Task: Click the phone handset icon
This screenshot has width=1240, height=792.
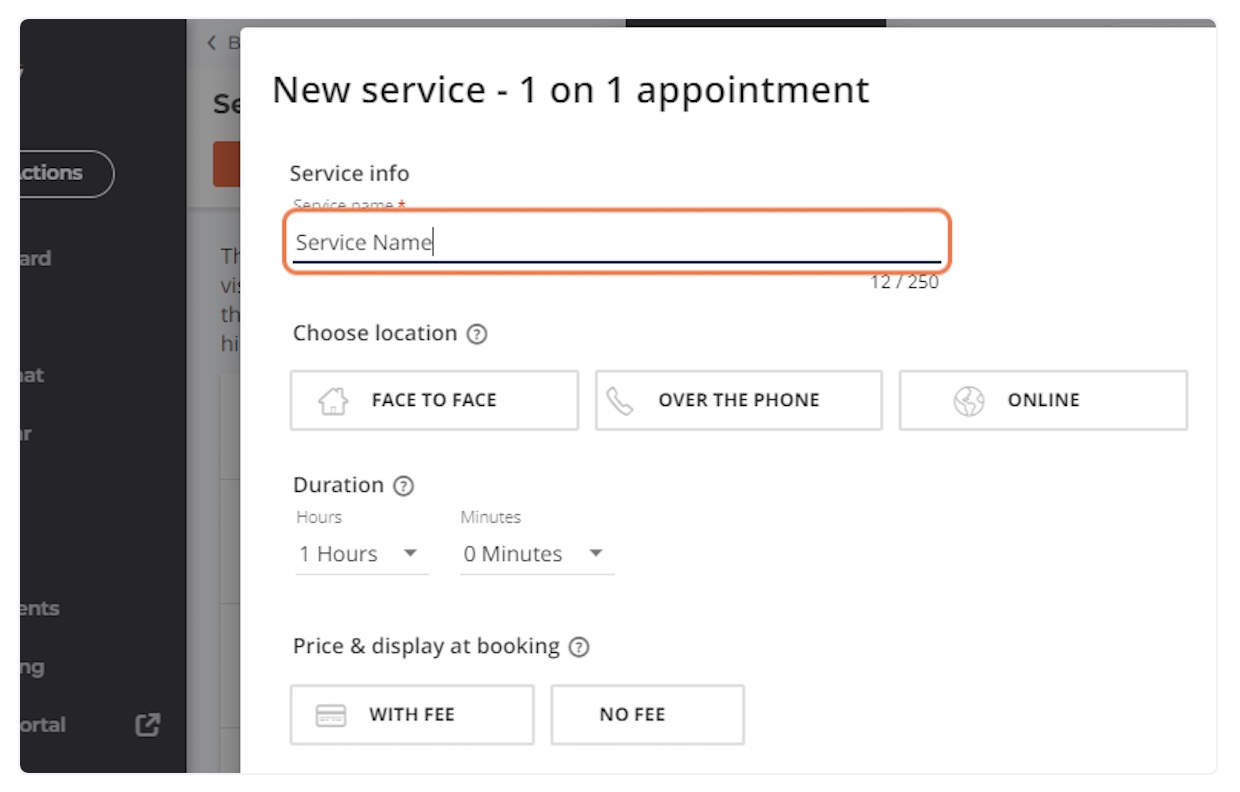Action: click(x=620, y=401)
